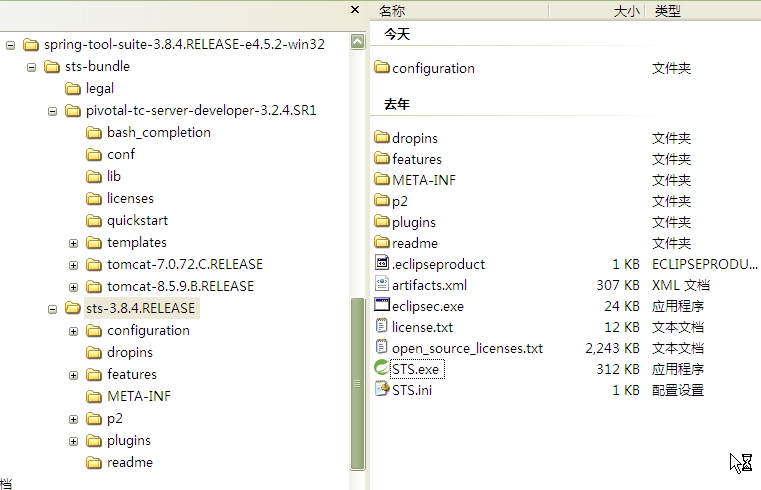The image size is (761, 490).
Task: Click the eclipsec.exe application icon
Action: point(382,305)
